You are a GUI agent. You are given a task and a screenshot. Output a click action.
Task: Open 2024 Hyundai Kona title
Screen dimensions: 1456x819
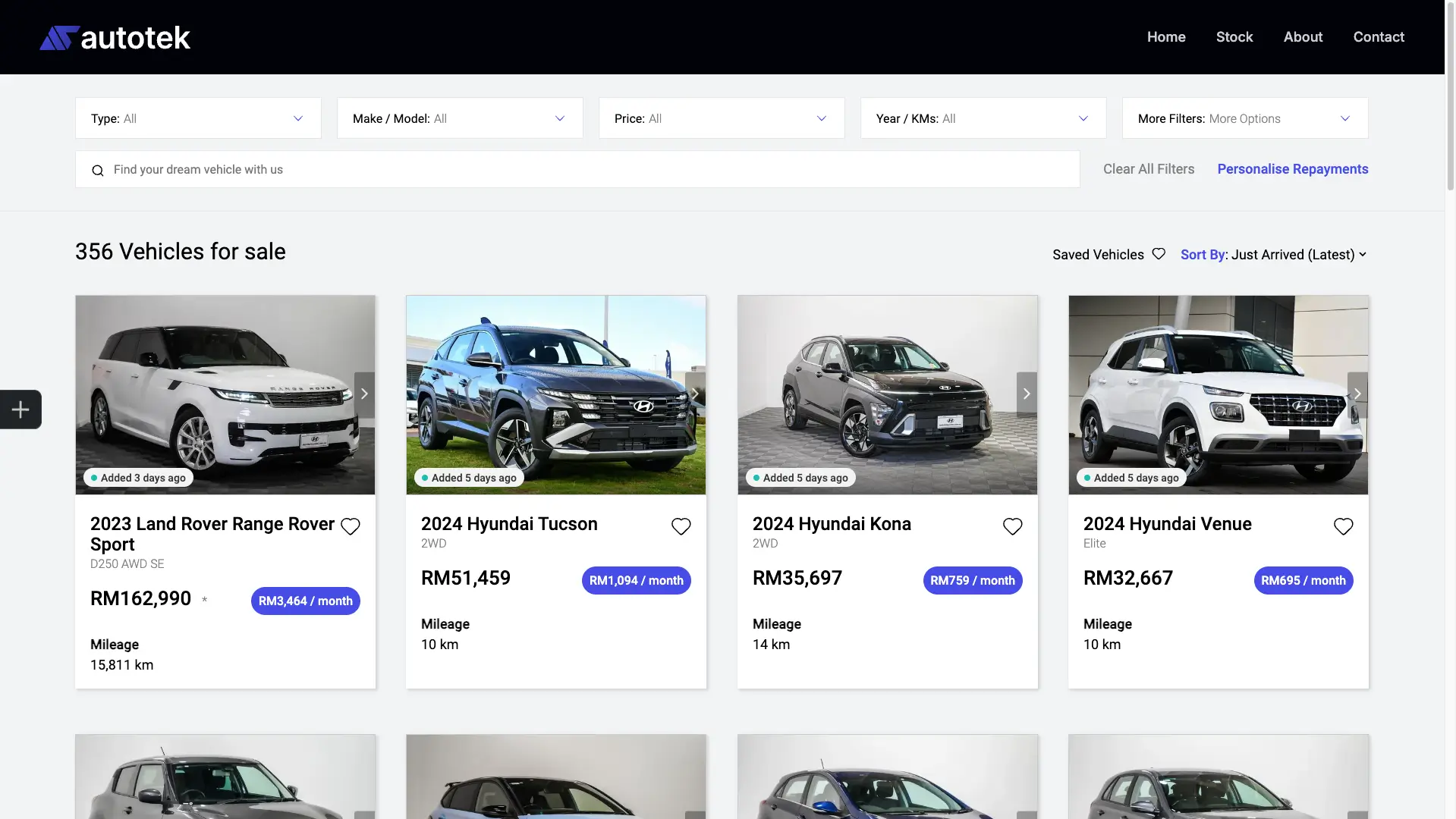832,524
